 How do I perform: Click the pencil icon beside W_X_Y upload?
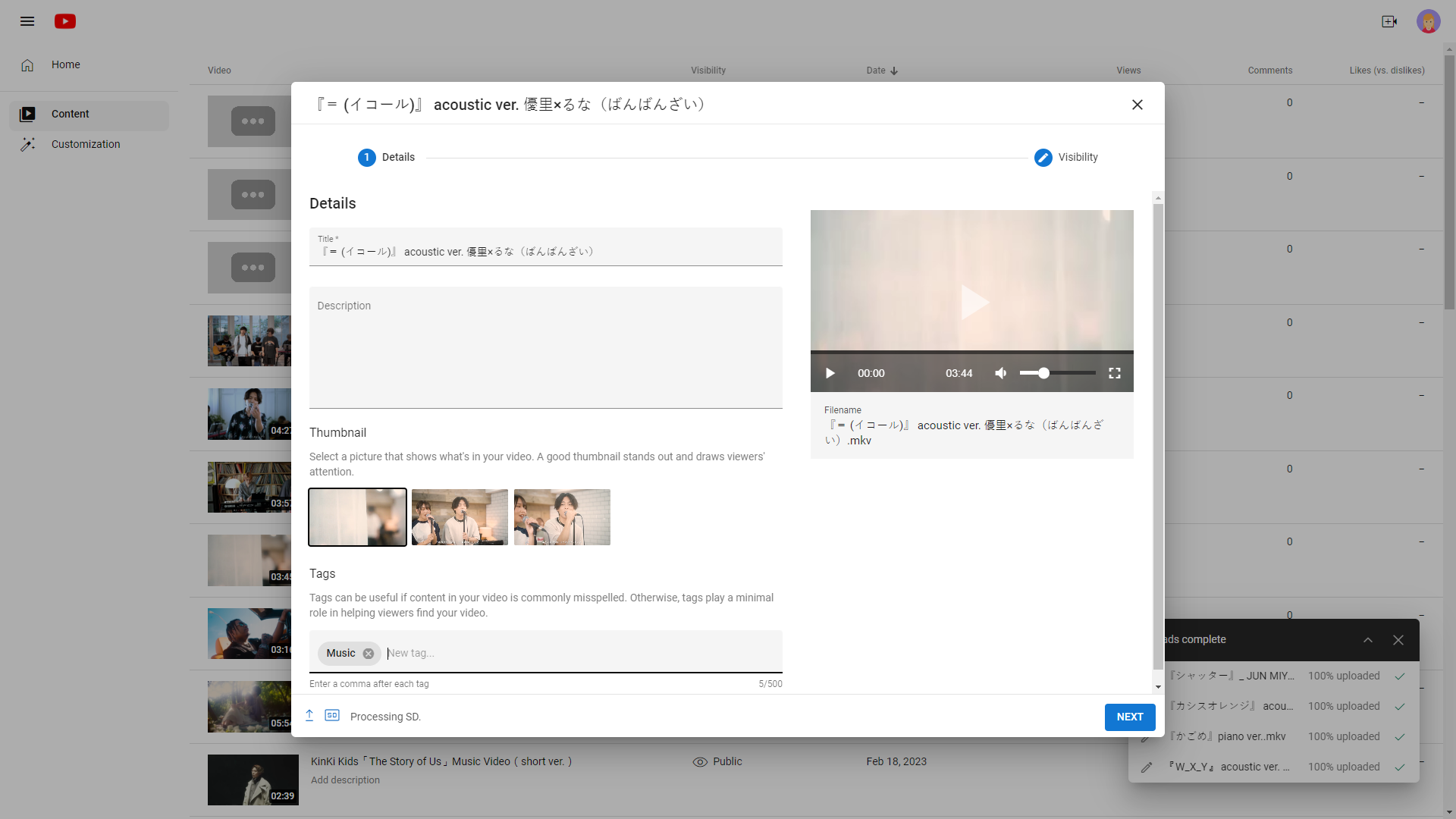click(1147, 767)
